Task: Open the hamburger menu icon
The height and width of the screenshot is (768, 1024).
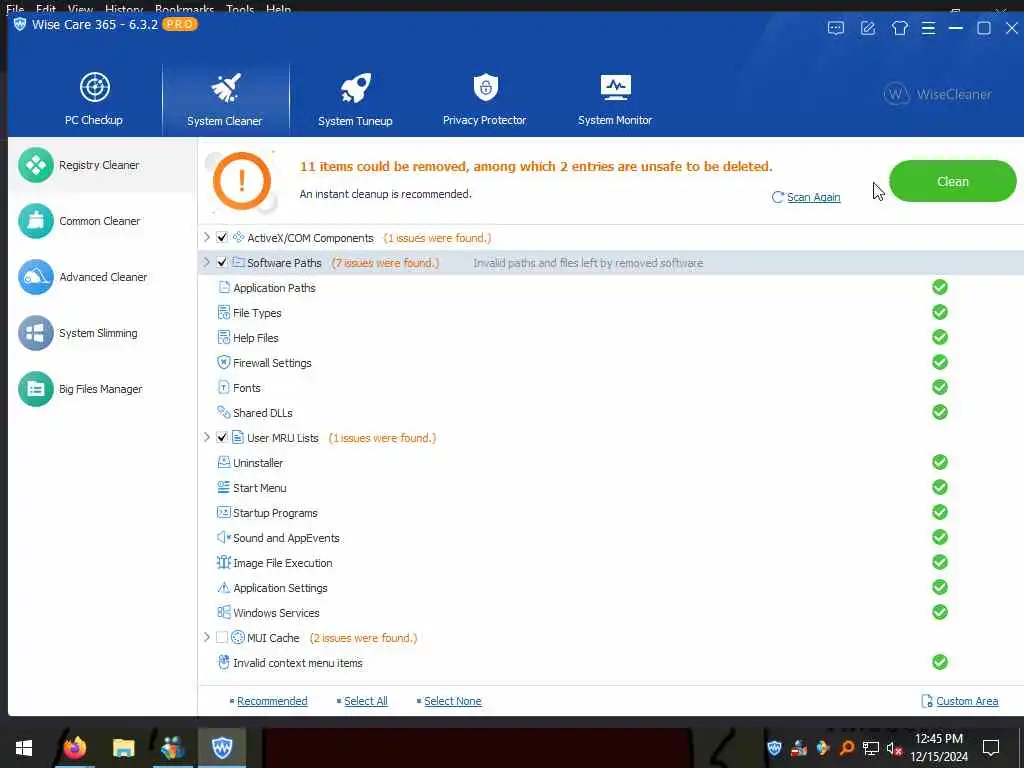Action: (929, 28)
